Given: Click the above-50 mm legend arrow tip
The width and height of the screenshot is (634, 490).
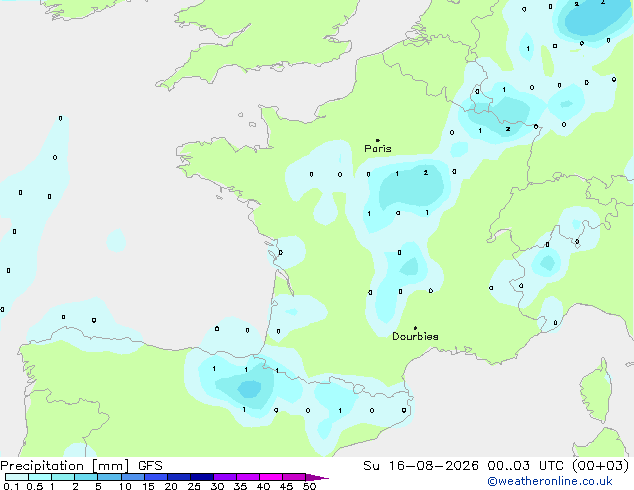Looking at the screenshot, I should coord(317,477).
